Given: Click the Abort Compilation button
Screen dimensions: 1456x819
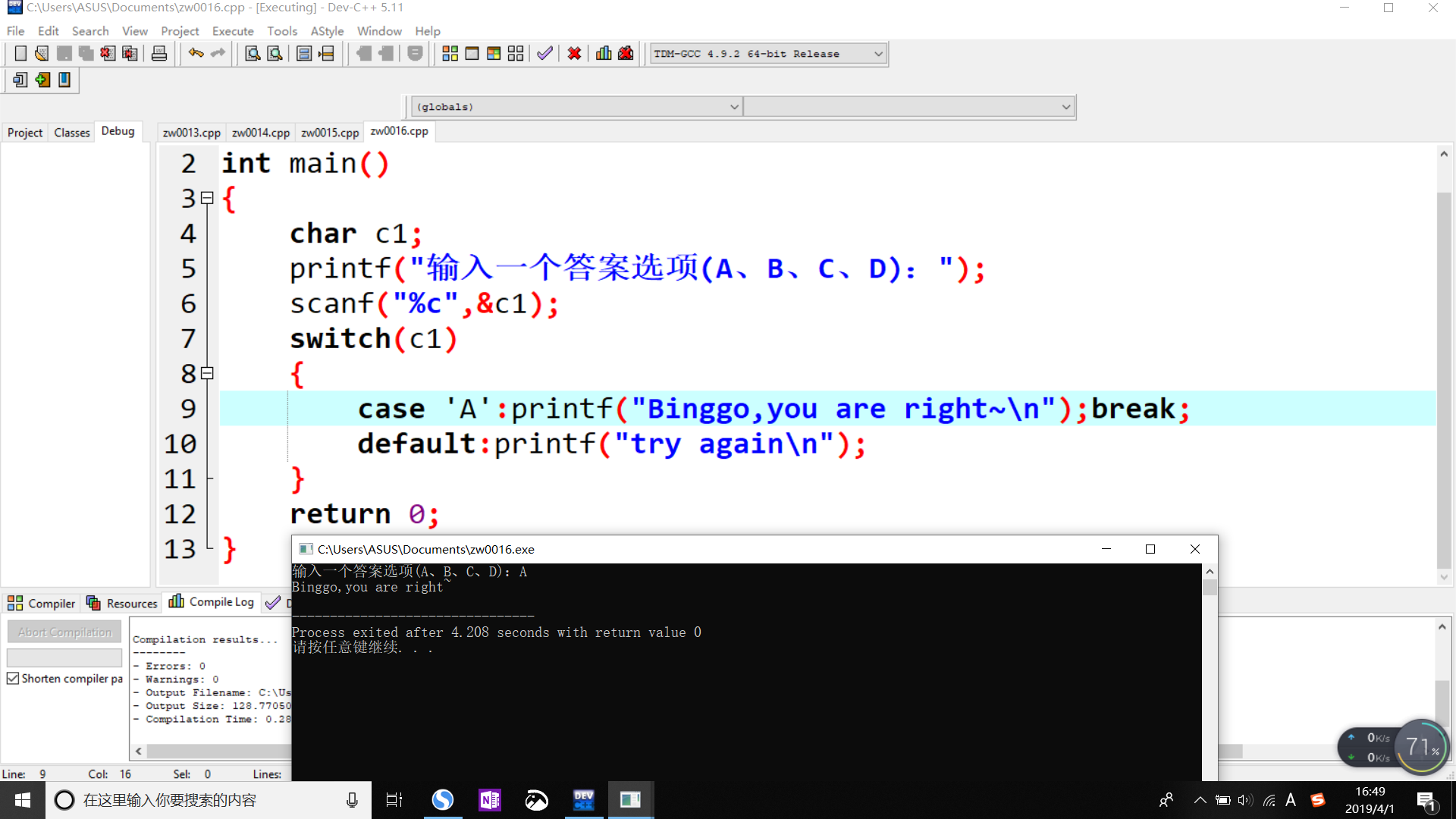Looking at the screenshot, I should (x=64, y=632).
